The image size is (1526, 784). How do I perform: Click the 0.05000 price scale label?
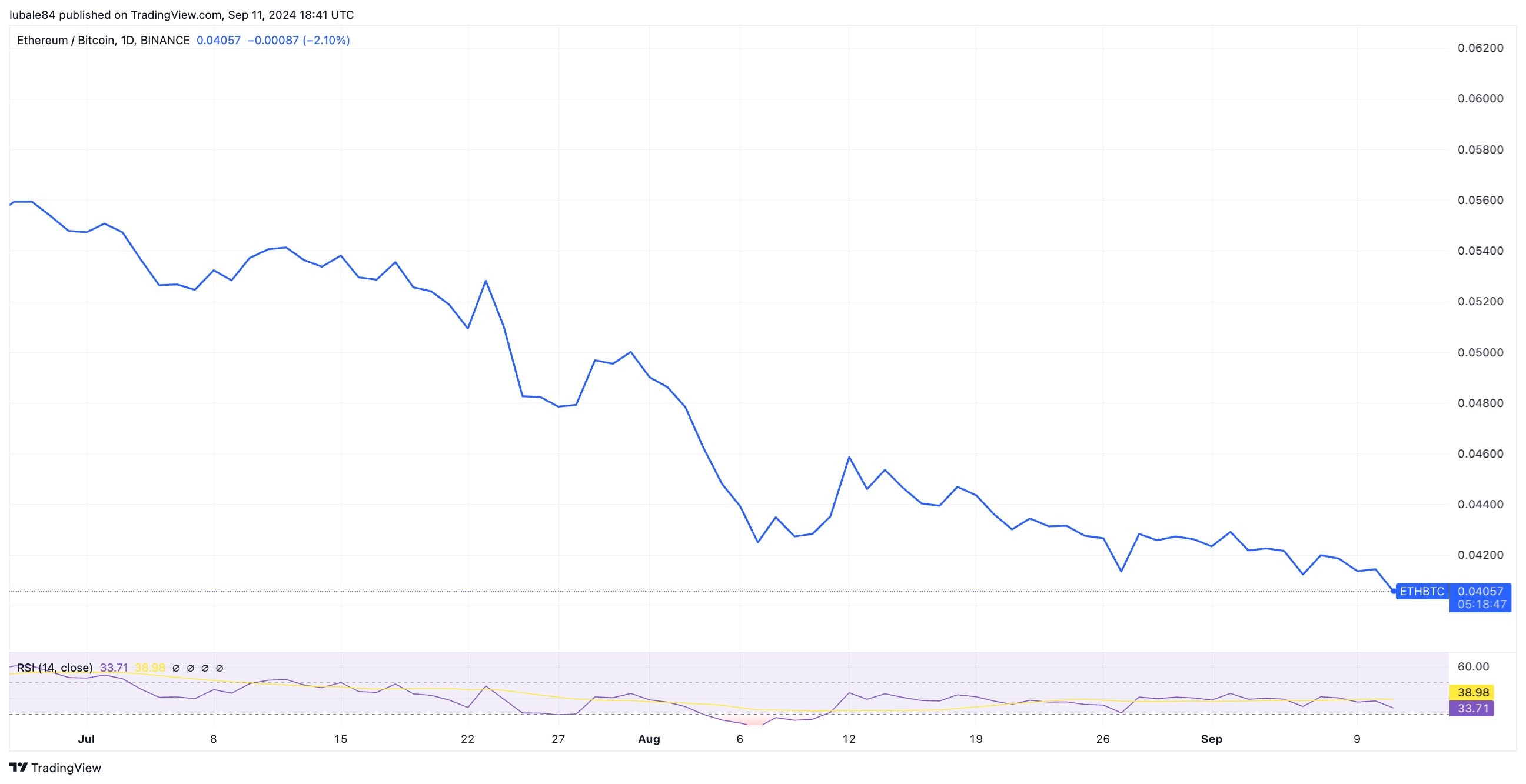[1480, 352]
